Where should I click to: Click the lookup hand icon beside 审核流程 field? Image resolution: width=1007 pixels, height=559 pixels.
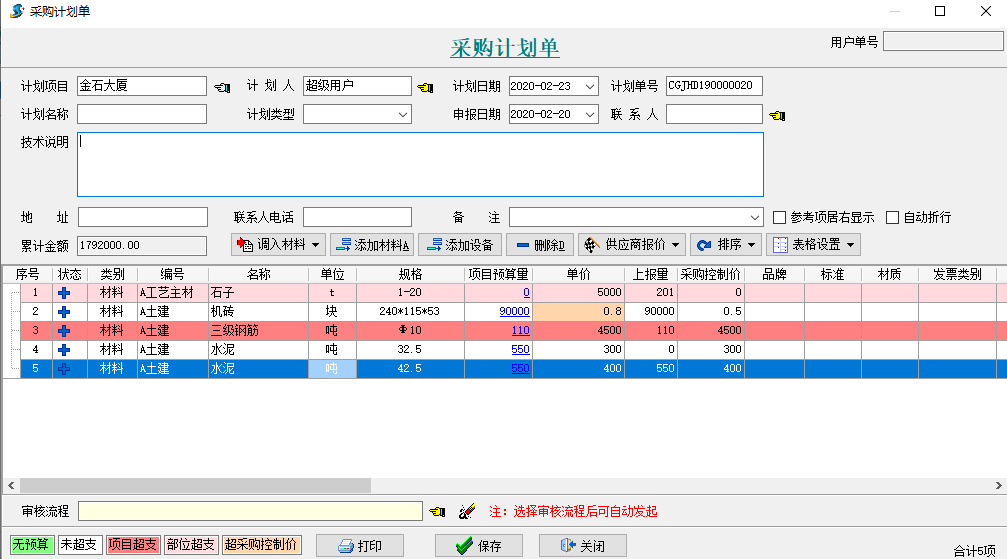point(437,512)
